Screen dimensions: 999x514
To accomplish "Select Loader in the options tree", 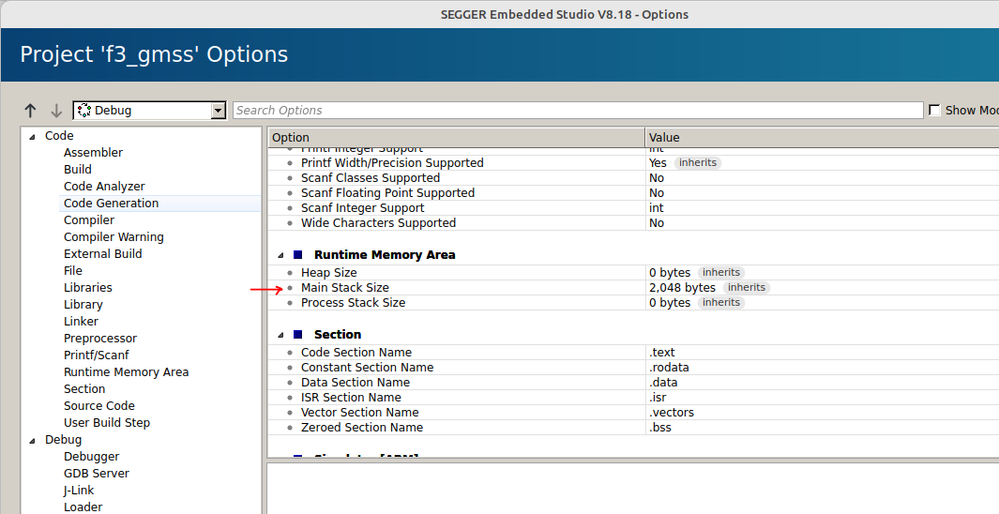I will tap(83, 507).
